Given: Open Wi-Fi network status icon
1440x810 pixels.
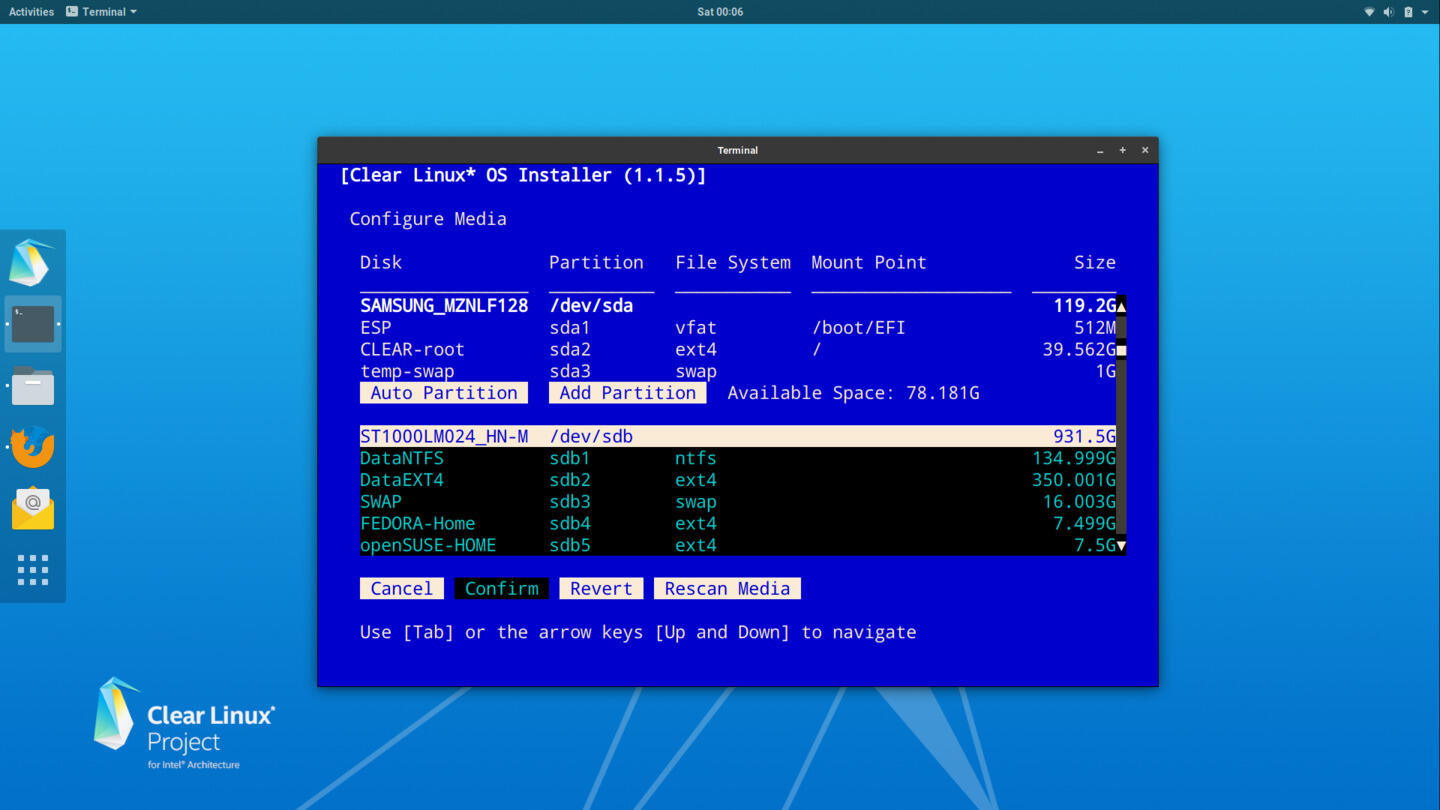Looking at the screenshot, I should point(1369,12).
